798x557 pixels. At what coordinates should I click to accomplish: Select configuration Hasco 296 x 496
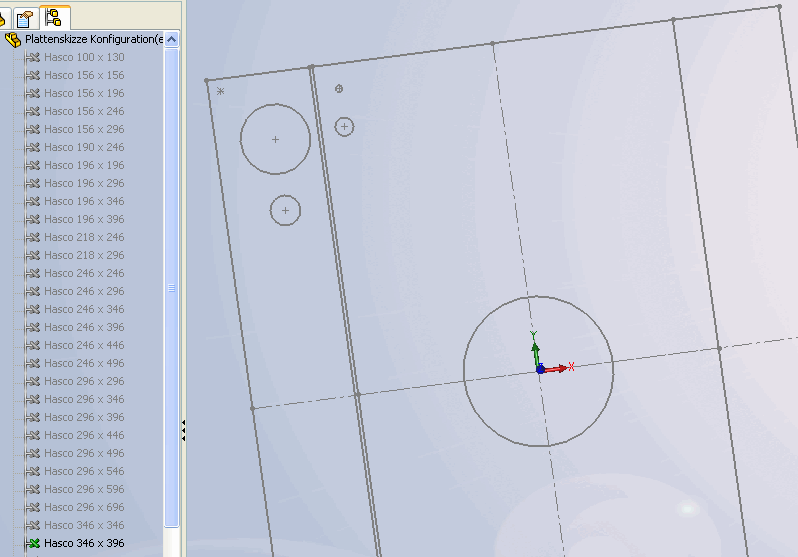tap(84, 453)
